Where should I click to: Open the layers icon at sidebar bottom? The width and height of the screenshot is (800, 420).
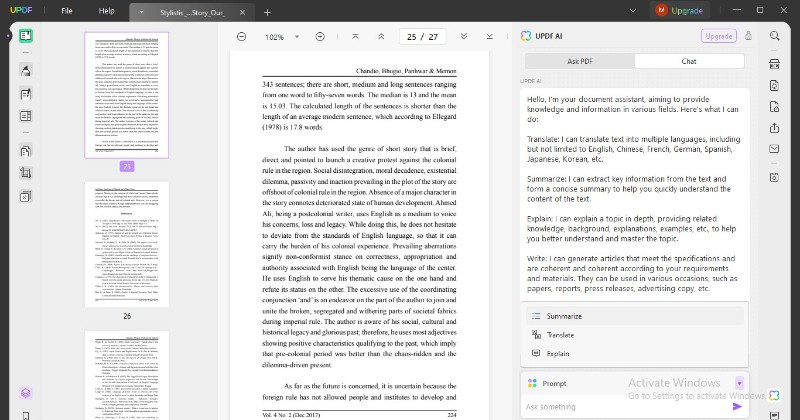(26, 392)
